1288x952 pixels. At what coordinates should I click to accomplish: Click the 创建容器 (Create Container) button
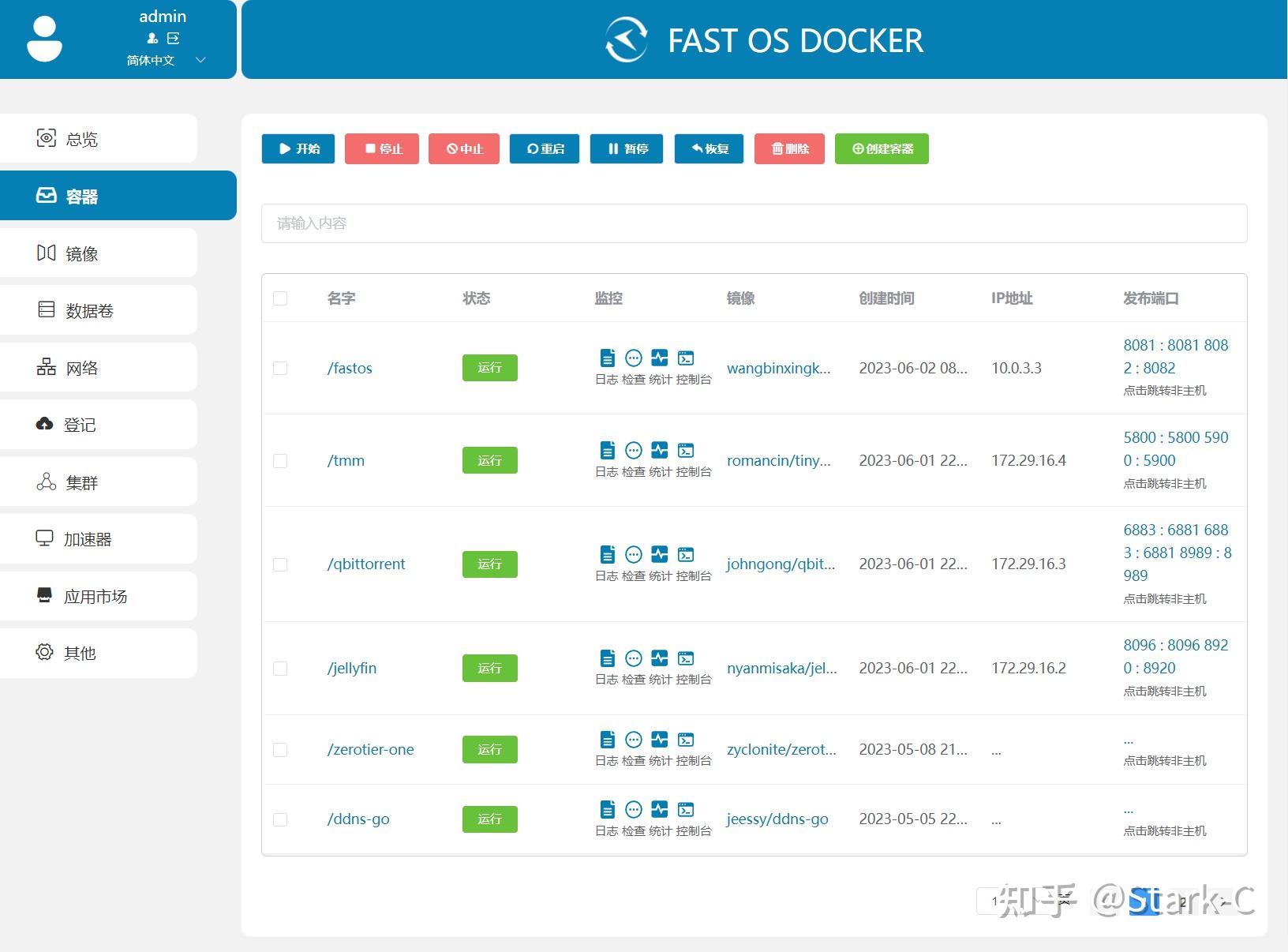(882, 148)
